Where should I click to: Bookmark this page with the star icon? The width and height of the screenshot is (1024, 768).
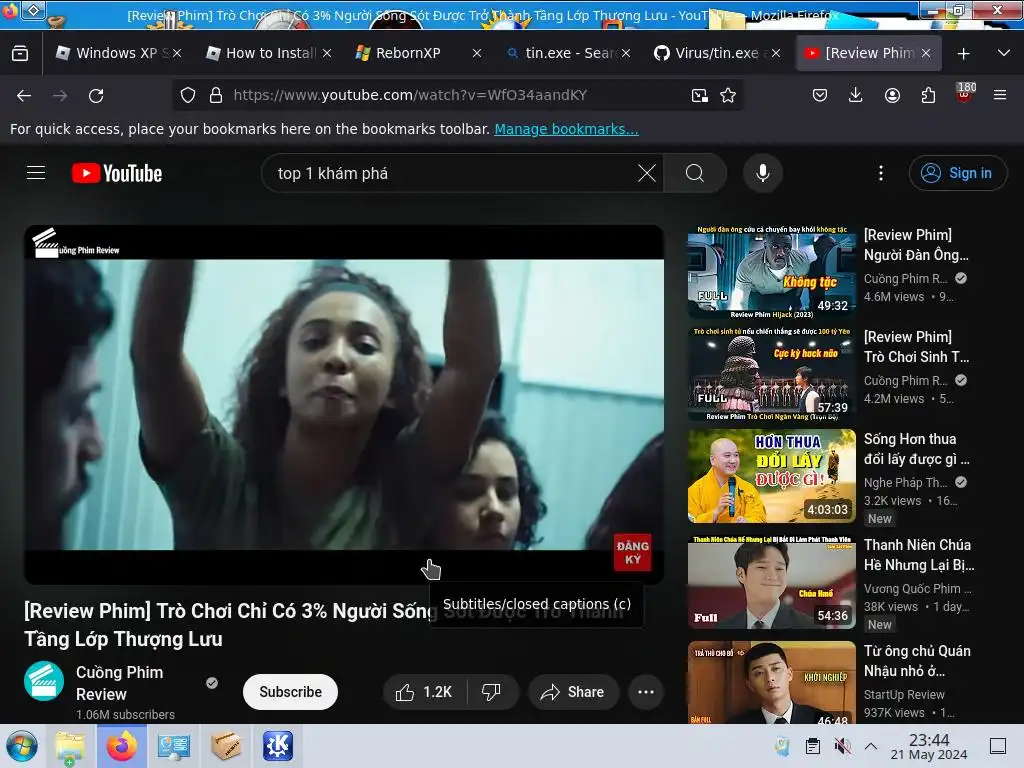728,95
